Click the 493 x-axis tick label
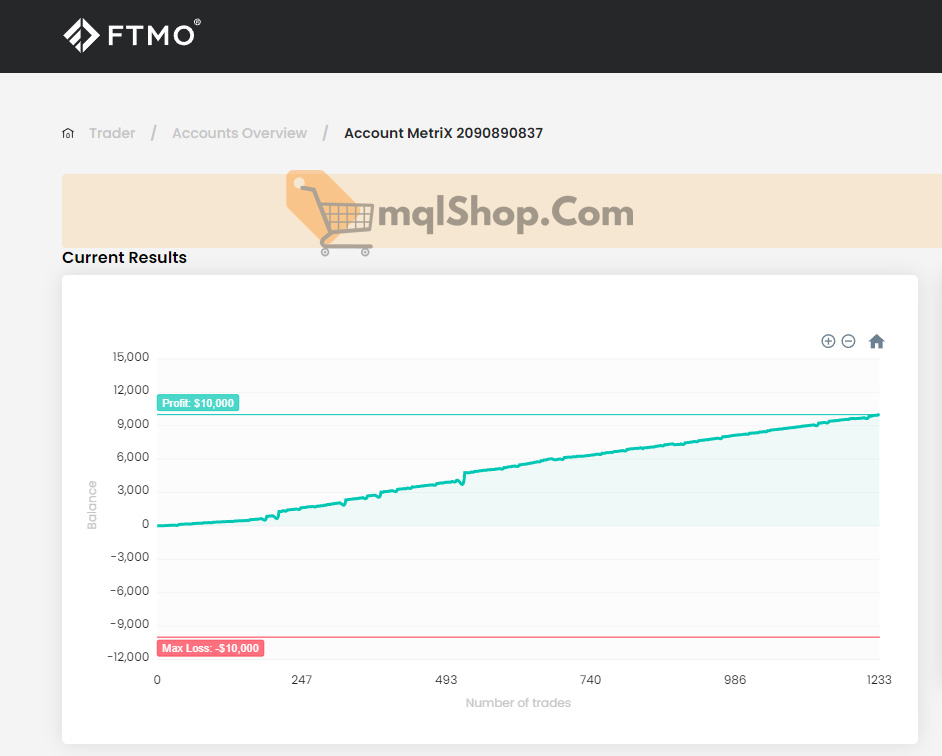The image size is (942, 756). (x=446, y=680)
